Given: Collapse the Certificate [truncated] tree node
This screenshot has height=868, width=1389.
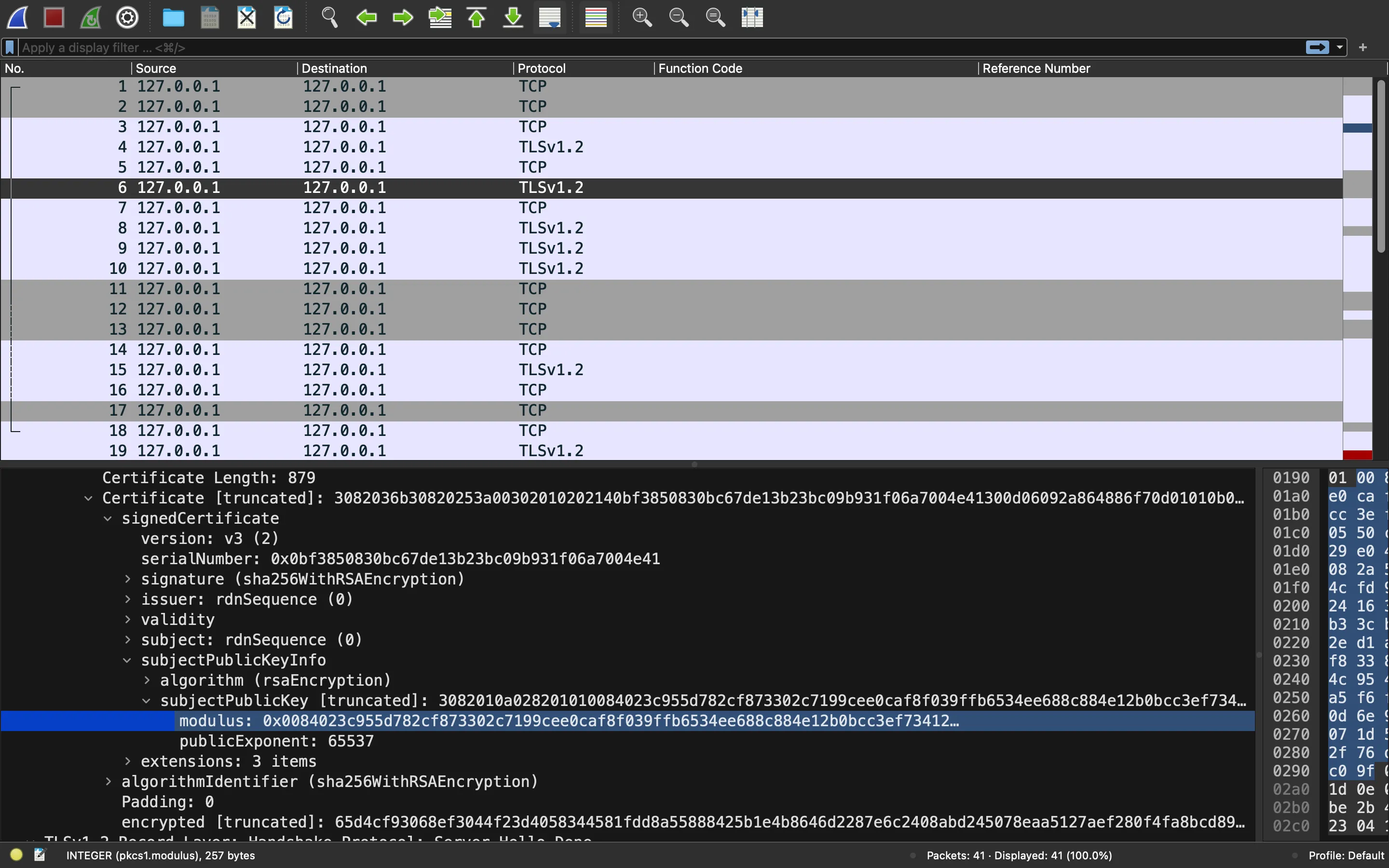Looking at the screenshot, I should [x=88, y=498].
